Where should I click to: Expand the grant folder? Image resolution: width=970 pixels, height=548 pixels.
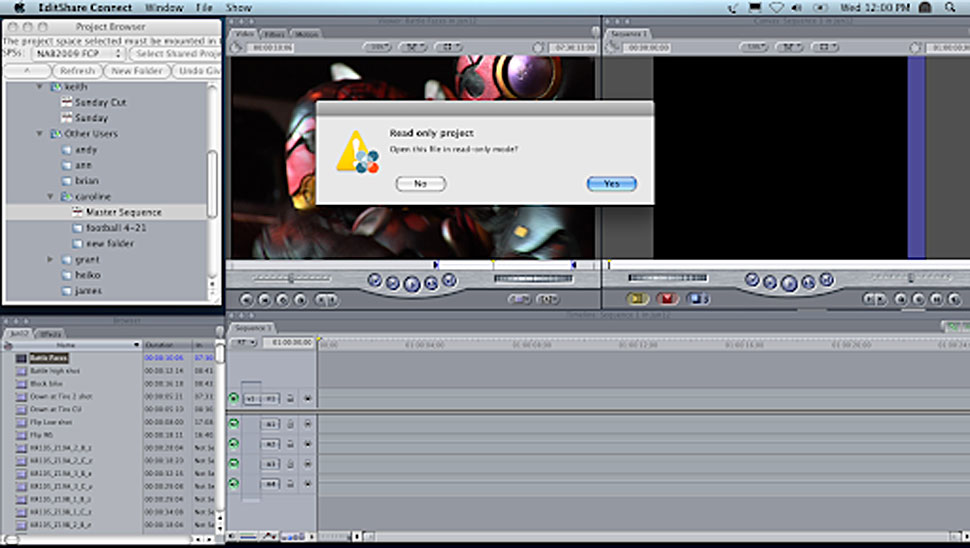pos(51,260)
